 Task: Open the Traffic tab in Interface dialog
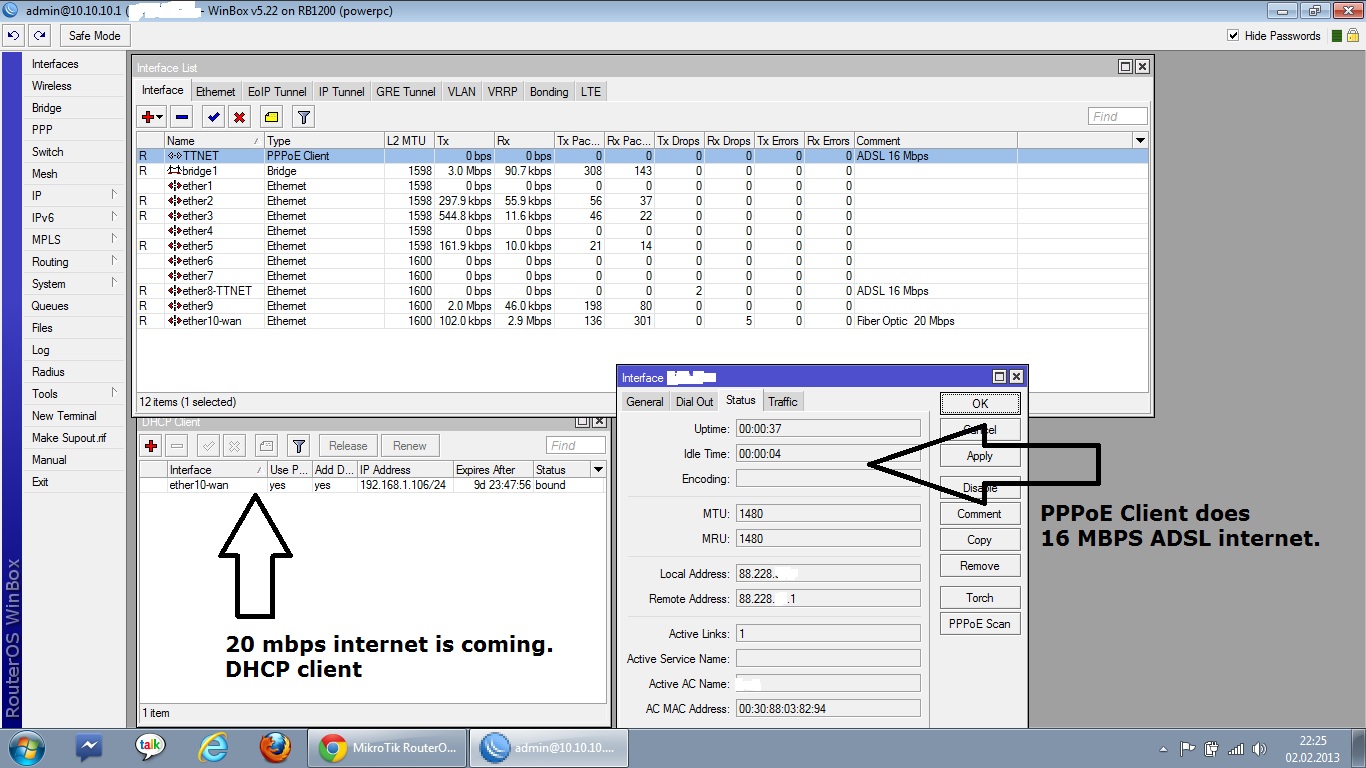click(783, 402)
